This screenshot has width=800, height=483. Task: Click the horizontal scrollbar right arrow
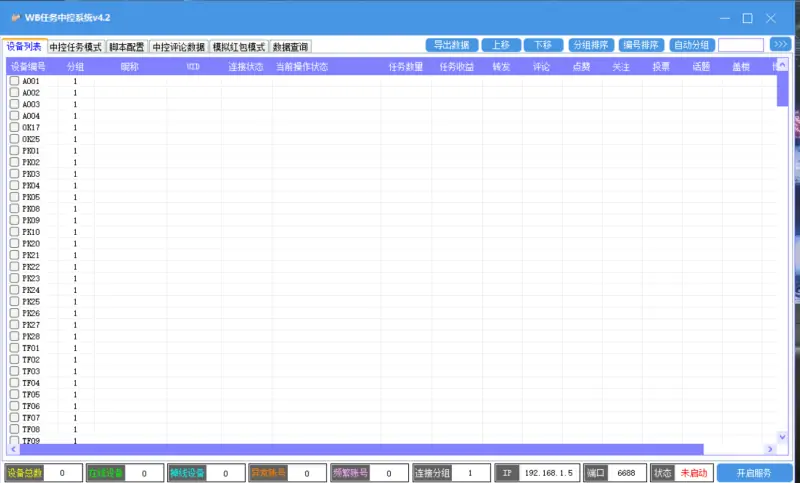[770, 449]
